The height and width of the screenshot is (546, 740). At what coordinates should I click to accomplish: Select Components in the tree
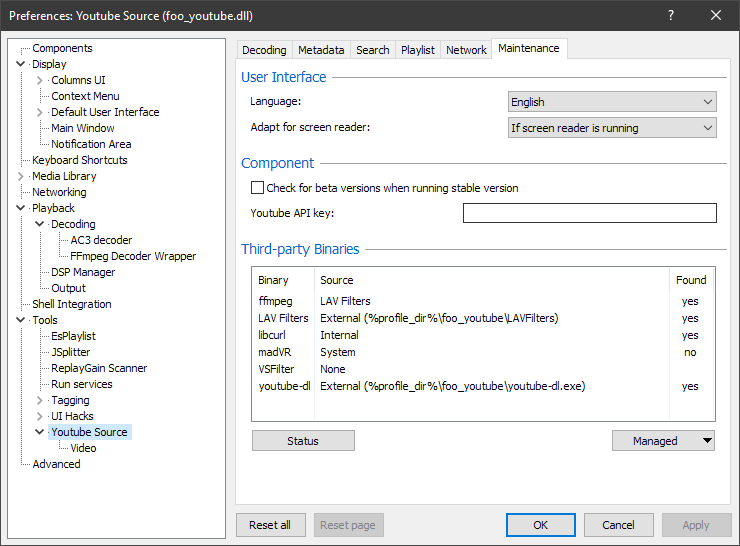tap(62, 48)
